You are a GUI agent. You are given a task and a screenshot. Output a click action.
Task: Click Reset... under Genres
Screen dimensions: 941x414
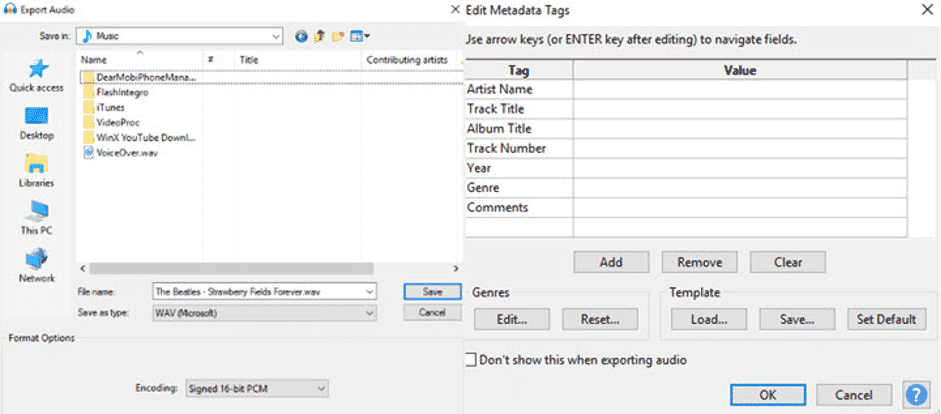[x=600, y=319]
